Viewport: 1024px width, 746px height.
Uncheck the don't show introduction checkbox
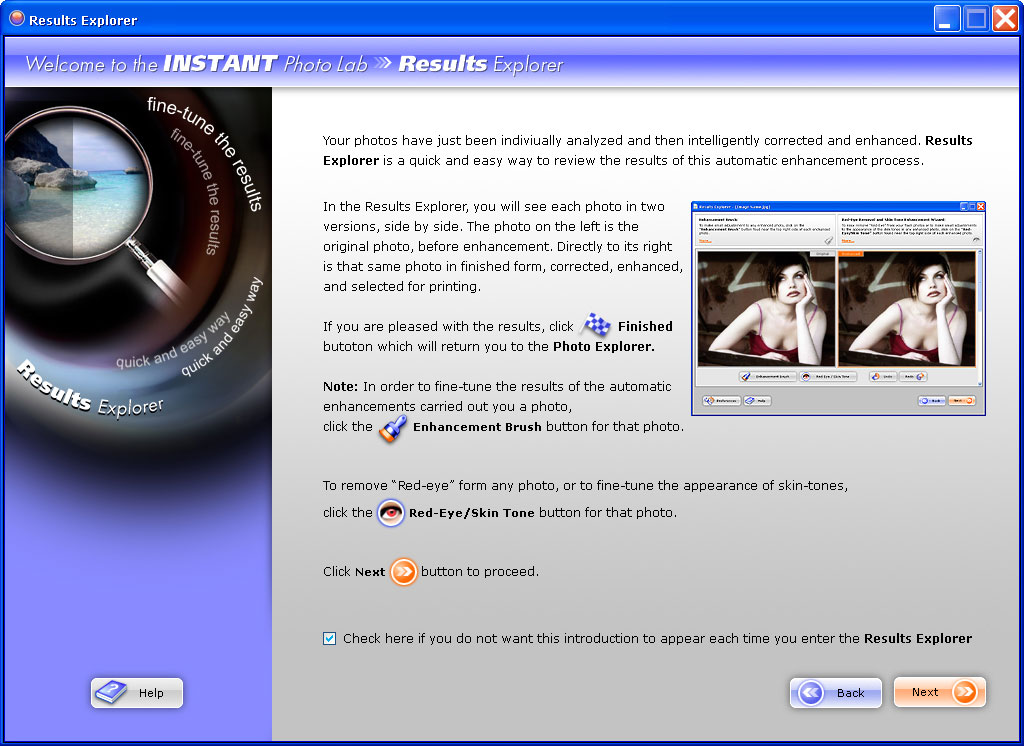[330, 638]
